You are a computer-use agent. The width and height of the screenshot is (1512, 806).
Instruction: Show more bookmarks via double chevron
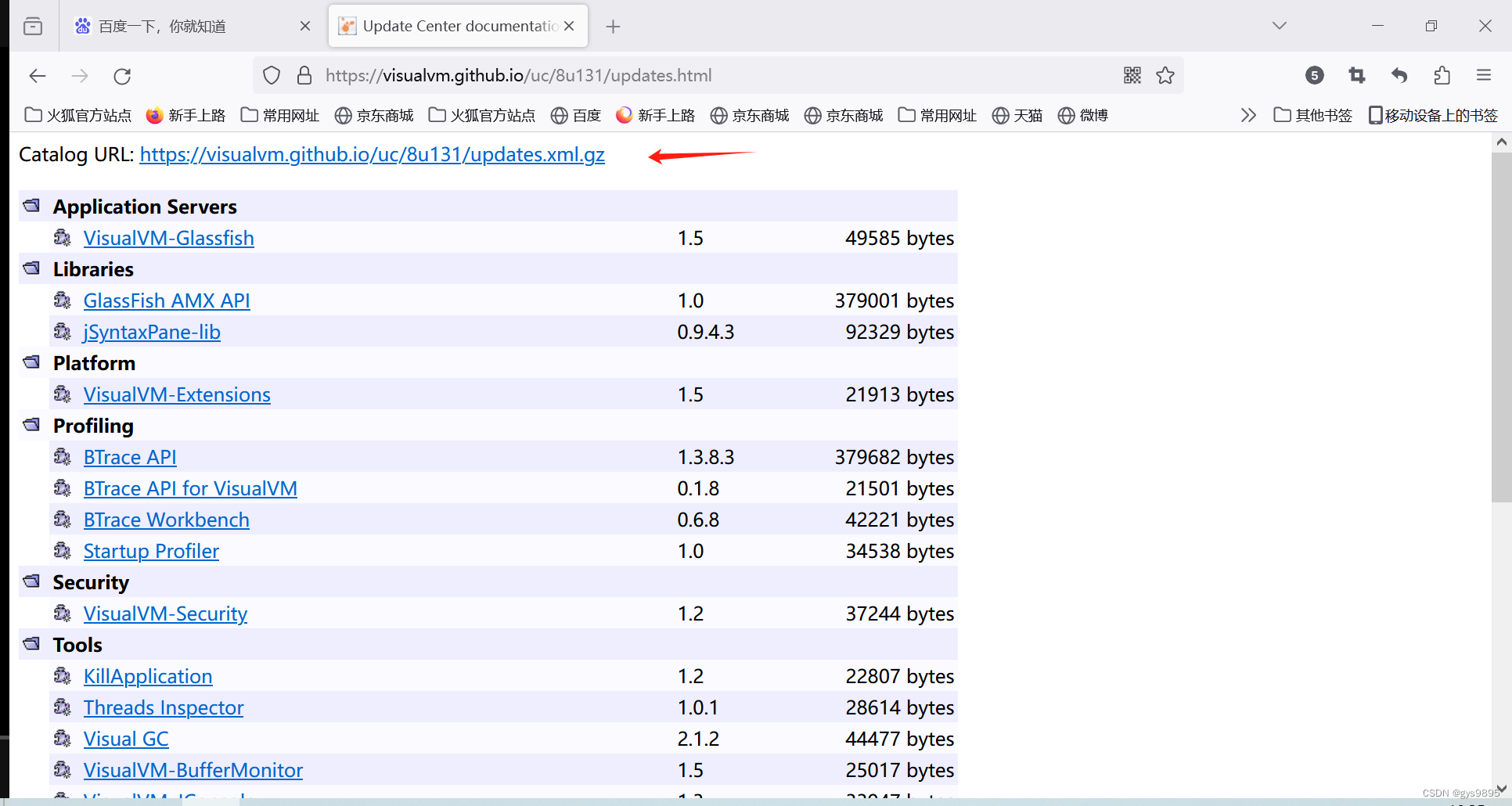pos(1248,115)
